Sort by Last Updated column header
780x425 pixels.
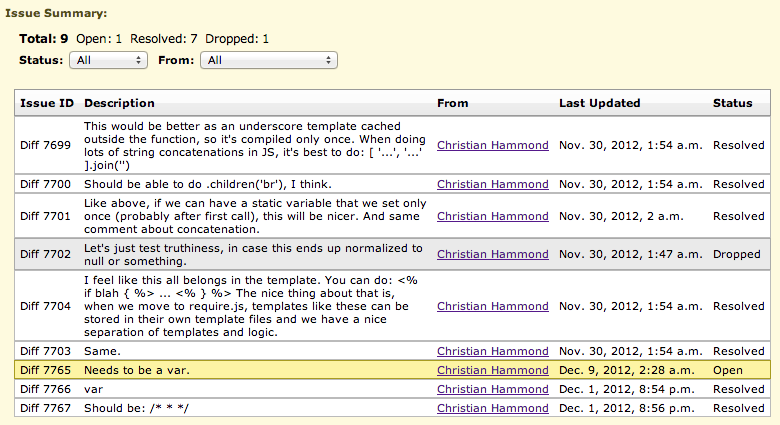point(599,103)
